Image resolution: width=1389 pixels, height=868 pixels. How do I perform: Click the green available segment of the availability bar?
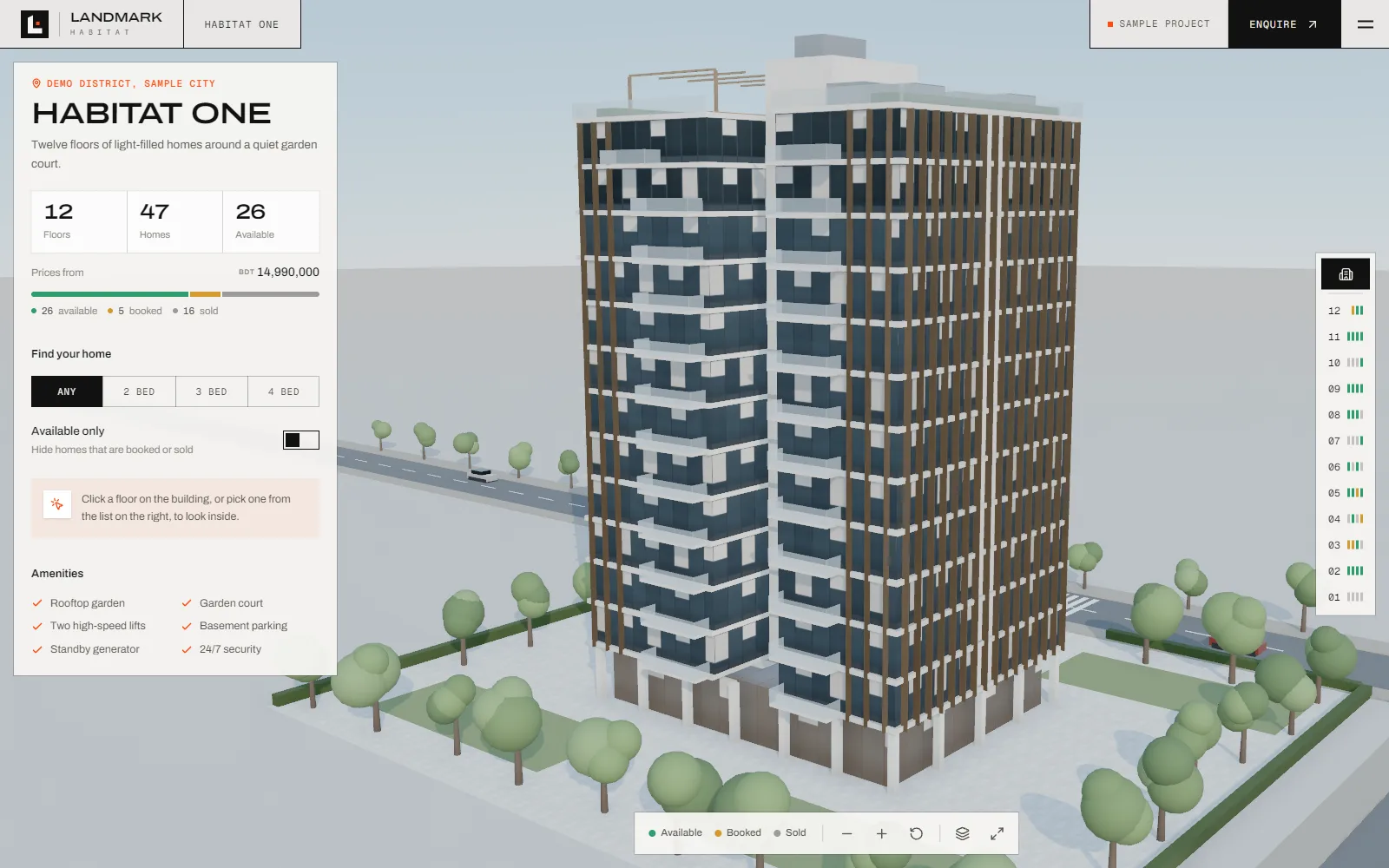109,294
